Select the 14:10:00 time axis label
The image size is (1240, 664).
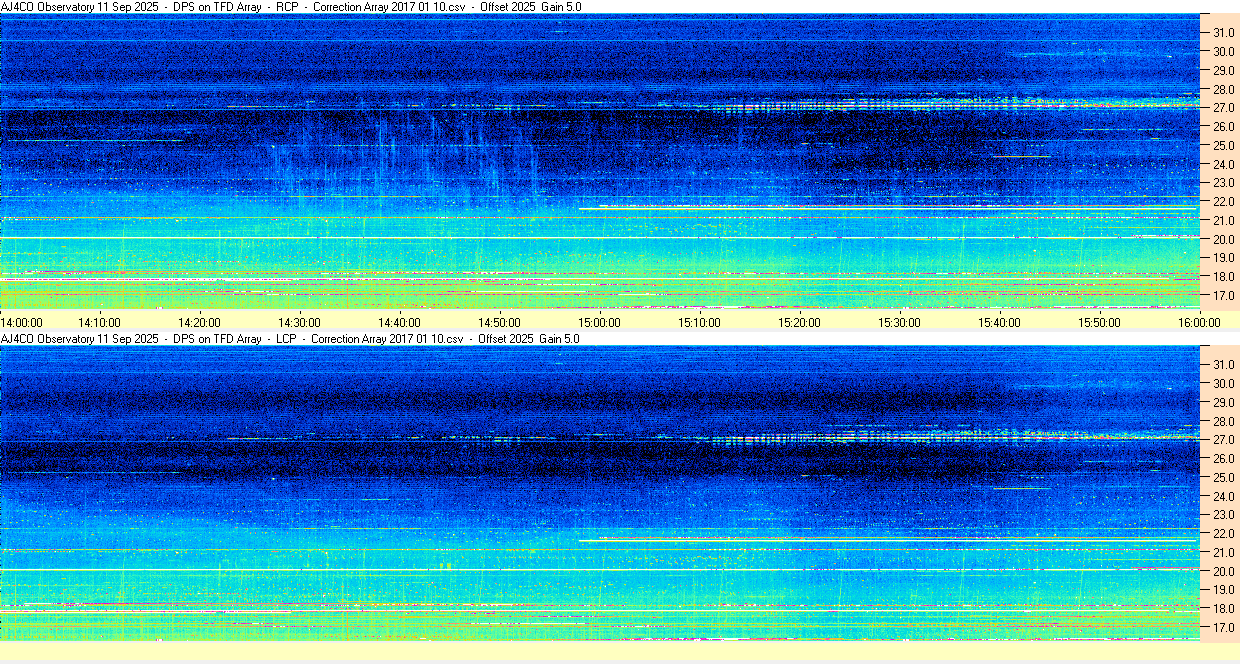[100, 322]
